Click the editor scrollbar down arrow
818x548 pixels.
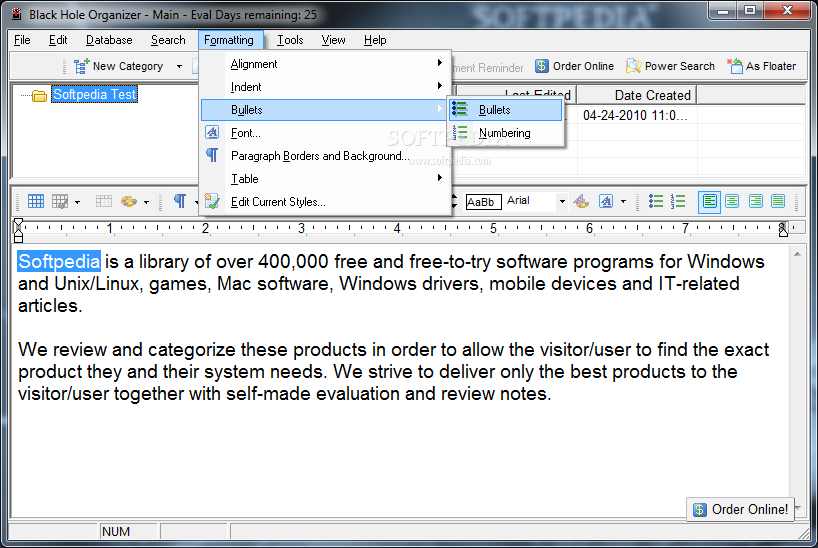[798, 507]
